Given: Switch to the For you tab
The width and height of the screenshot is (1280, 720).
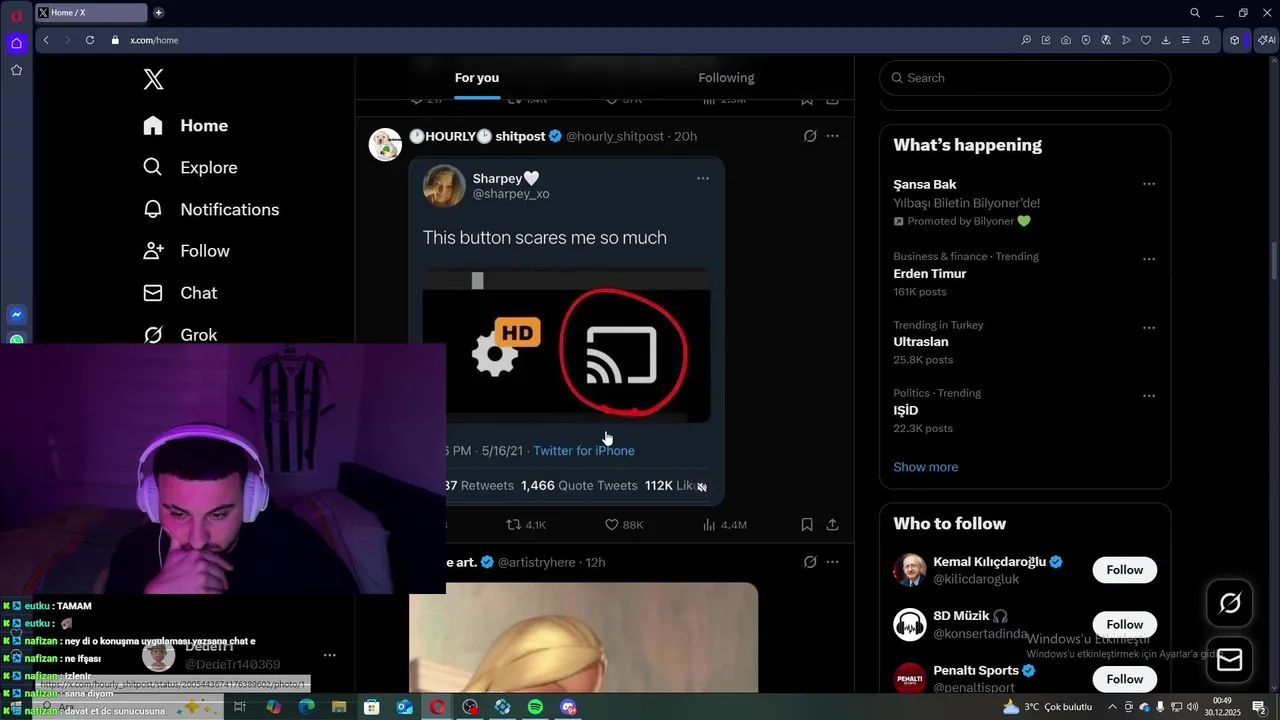Looking at the screenshot, I should (477, 78).
